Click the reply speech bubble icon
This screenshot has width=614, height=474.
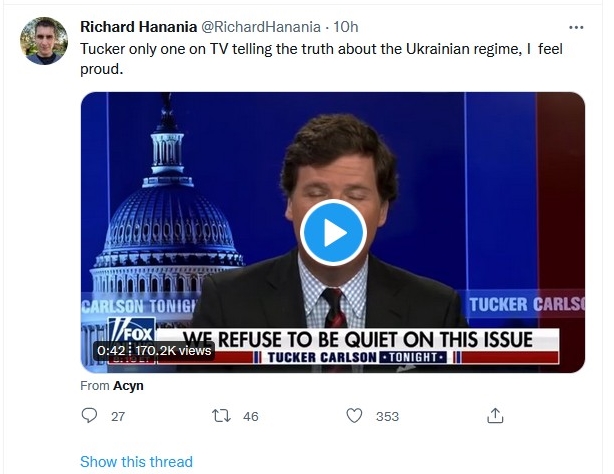89,415
